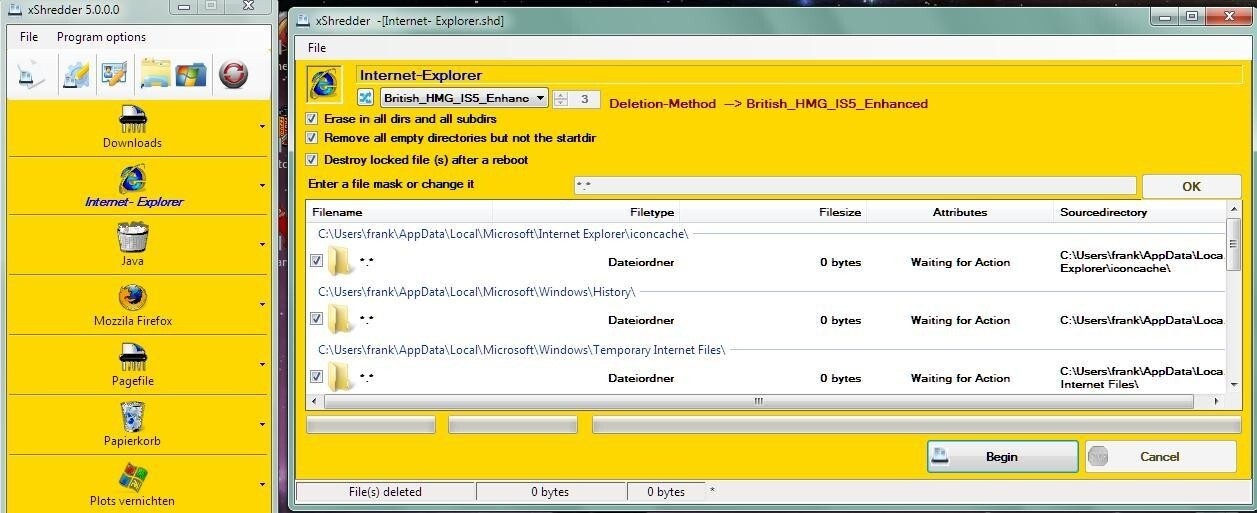Click the shuffle icon beside the deletion method
The width and height of the screenshot is (1257, 513).
(x=365, y=98)
